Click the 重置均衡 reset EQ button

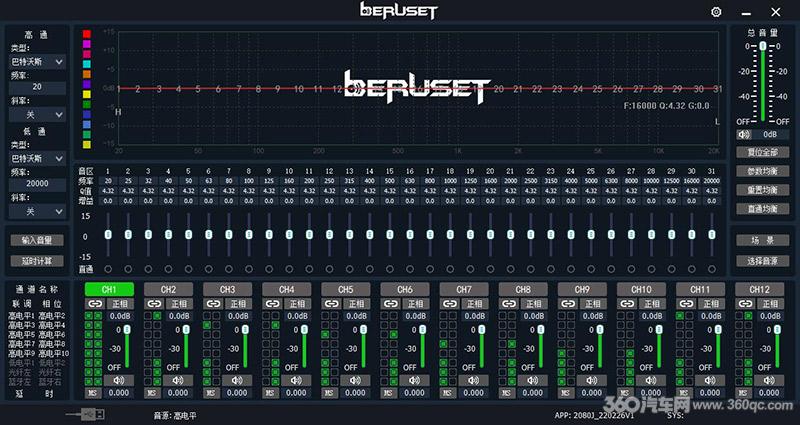tap(763, 190)
